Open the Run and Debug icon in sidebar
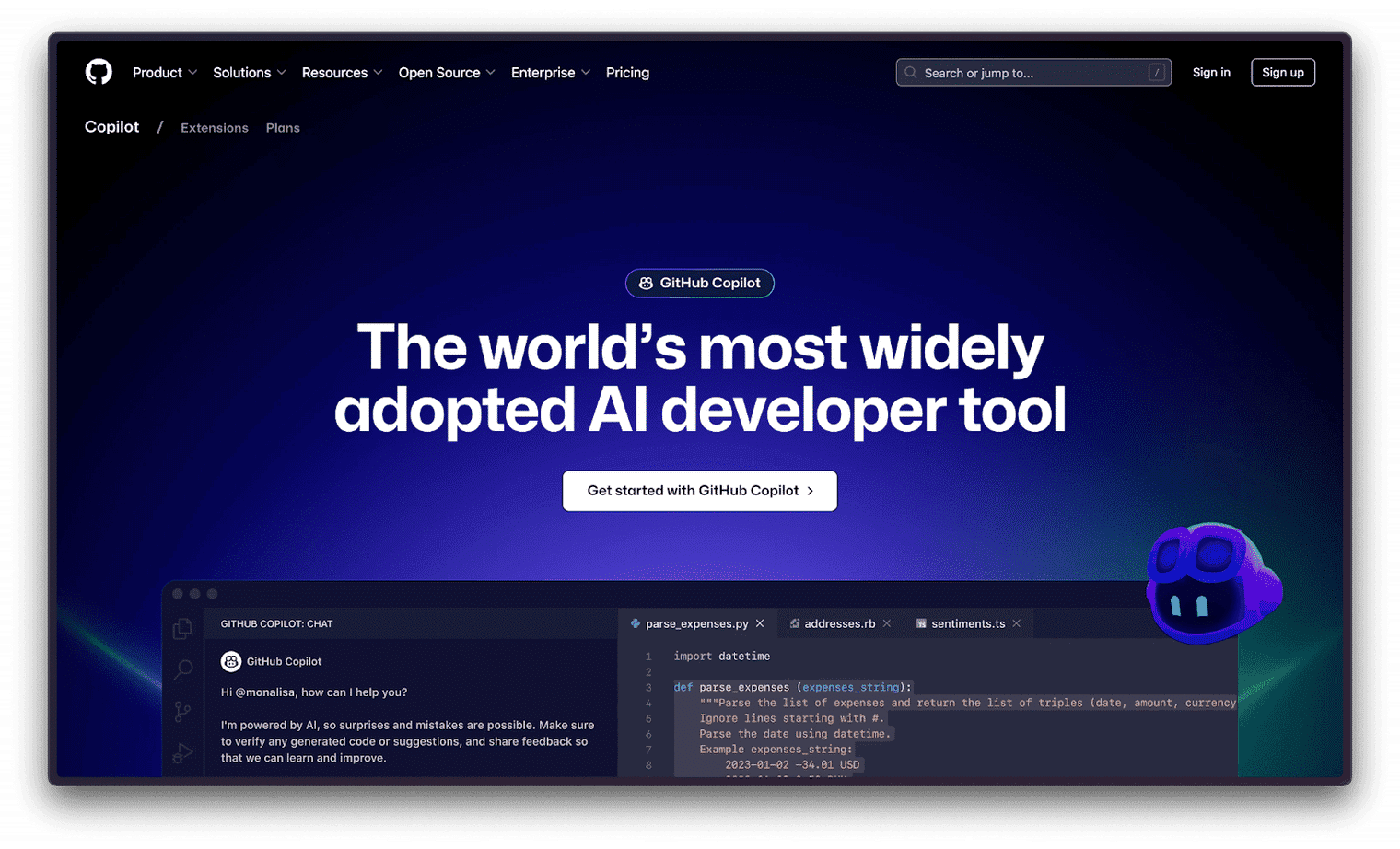This screenshot has height=849, width=1400. click(x=182, y=753)
